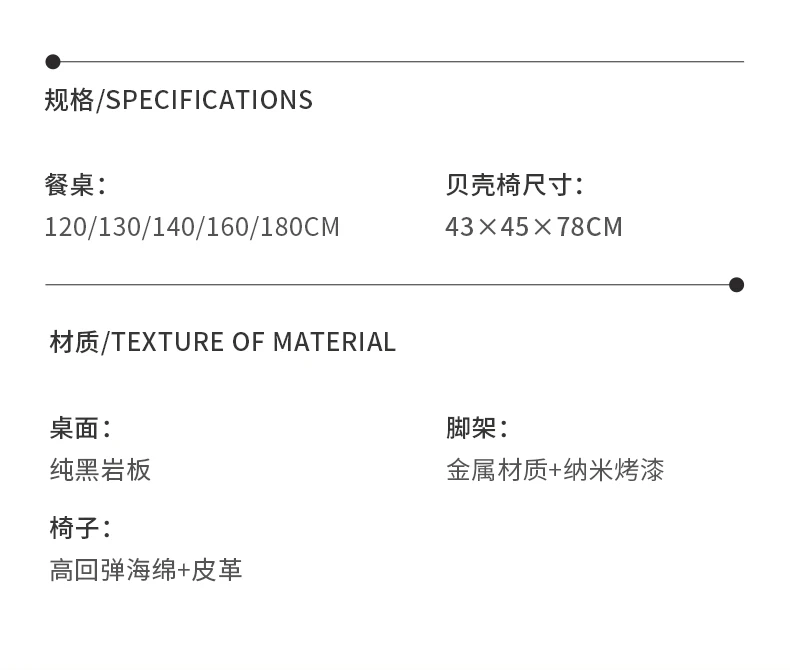Click the 78CM value in chair dimensions
790x670 pixels.
pos(590,227)
